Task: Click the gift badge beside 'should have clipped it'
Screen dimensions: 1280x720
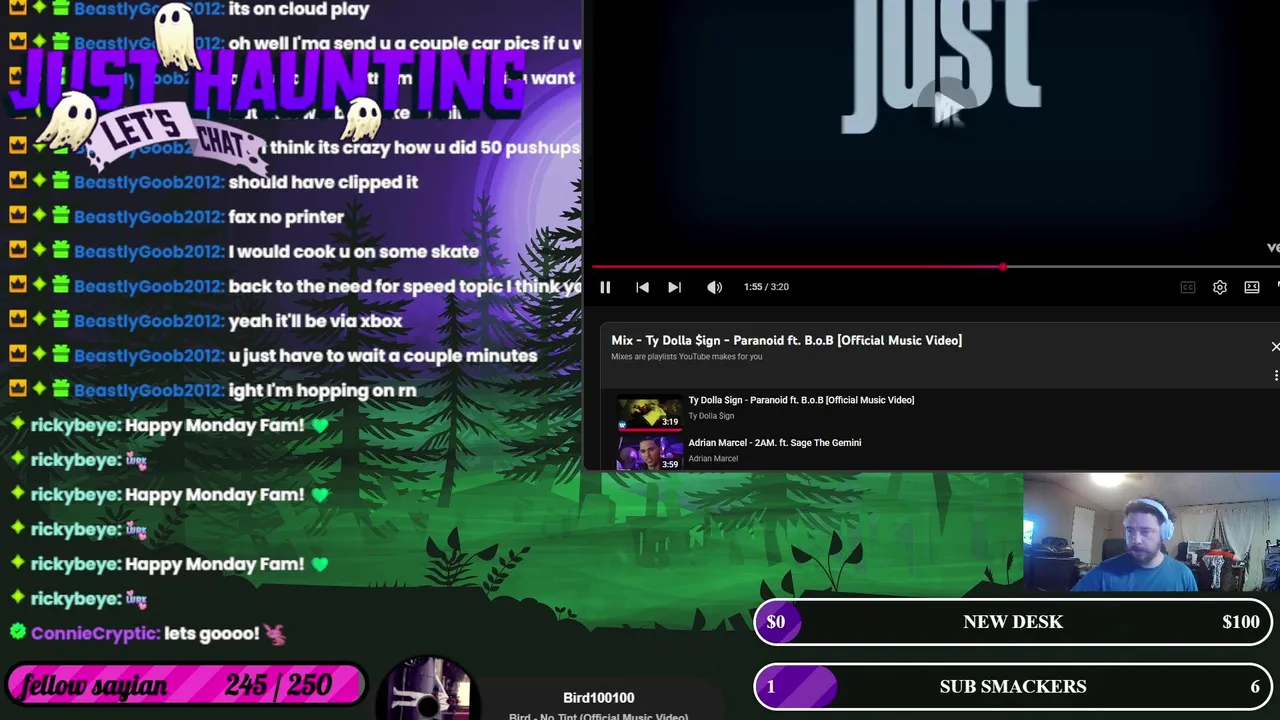Action: (61, 181)
